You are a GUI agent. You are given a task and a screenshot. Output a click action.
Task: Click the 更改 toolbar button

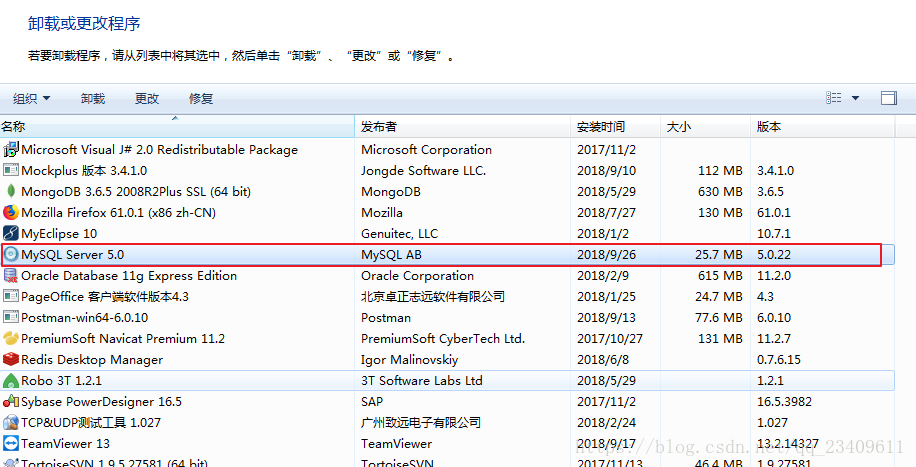(x=147, y=99)
